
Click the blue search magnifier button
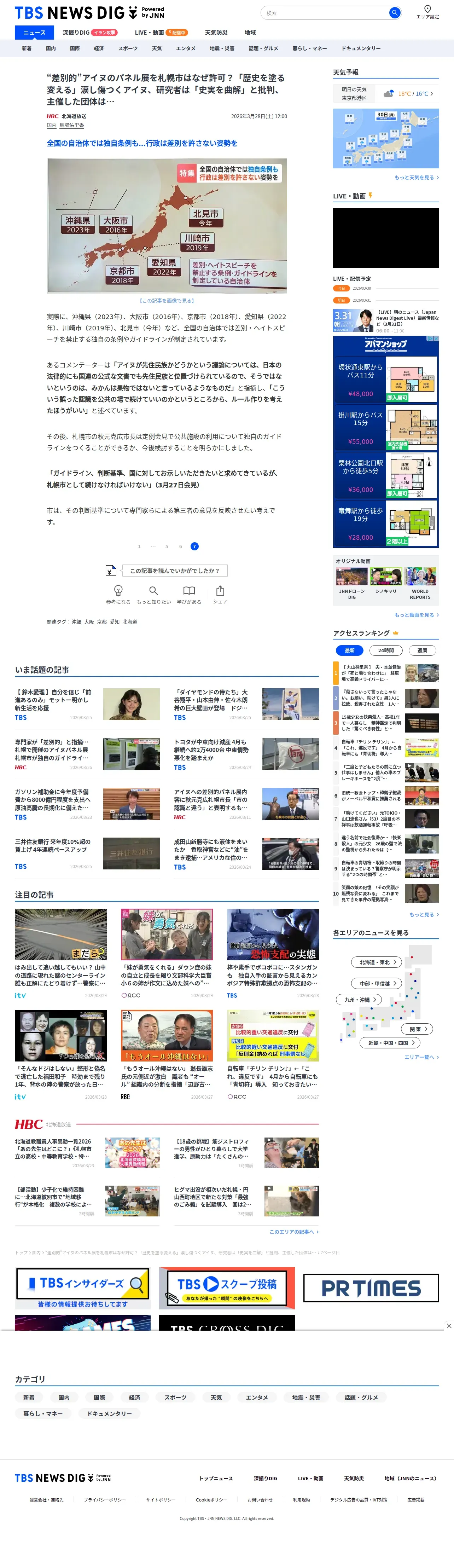394,12
